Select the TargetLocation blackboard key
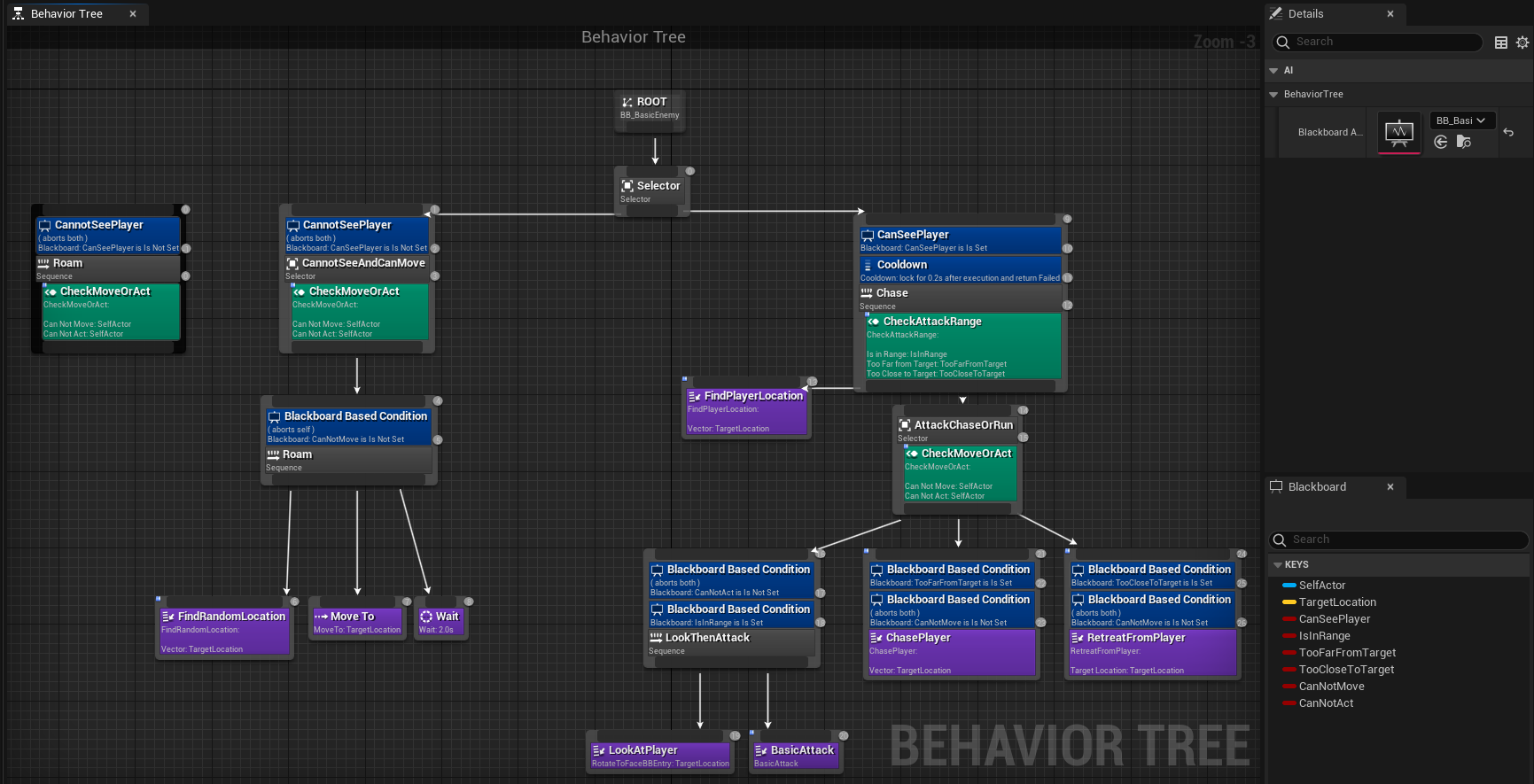1534x784 pixels. [1336, 602]
